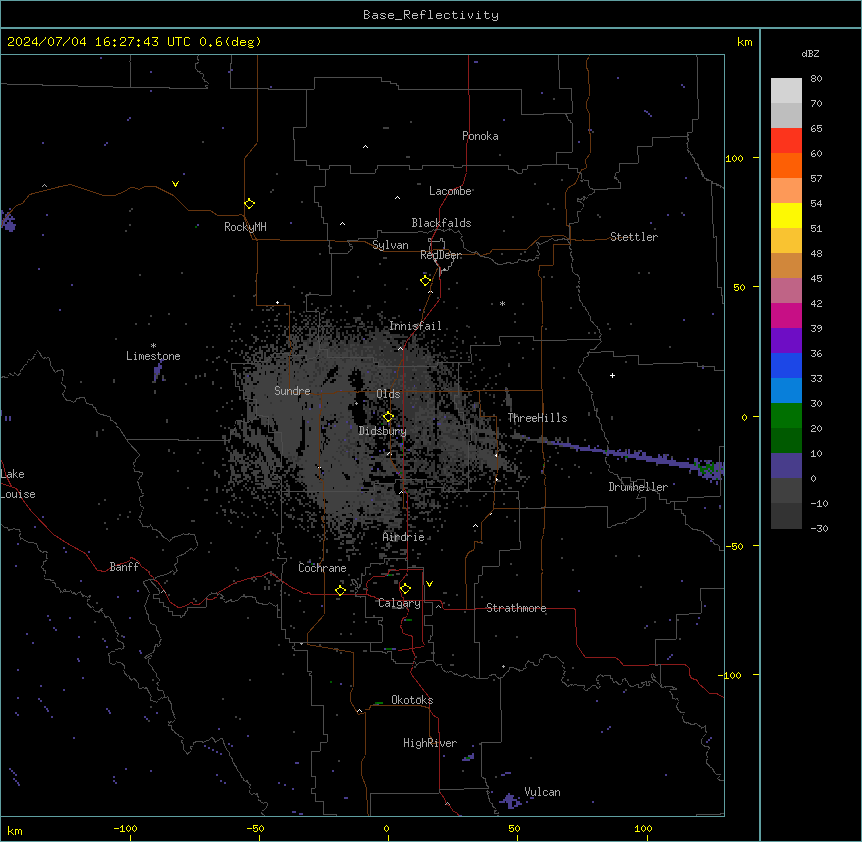
Task: Click the 80 value on the dBZ legend
Action: 816,79
